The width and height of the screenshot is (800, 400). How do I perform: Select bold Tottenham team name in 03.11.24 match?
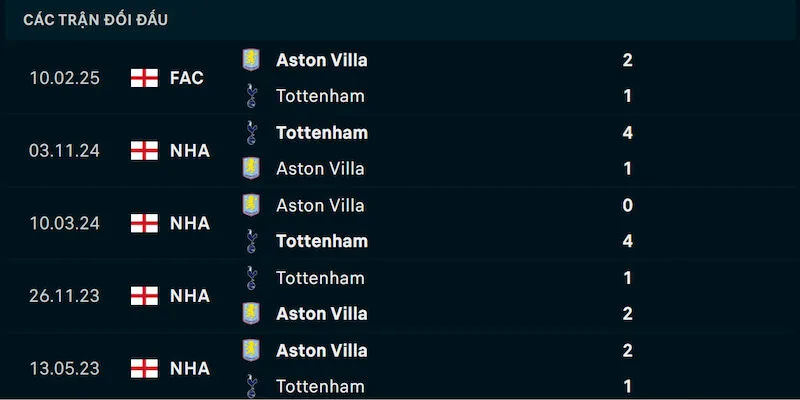[x=321, y=132]
